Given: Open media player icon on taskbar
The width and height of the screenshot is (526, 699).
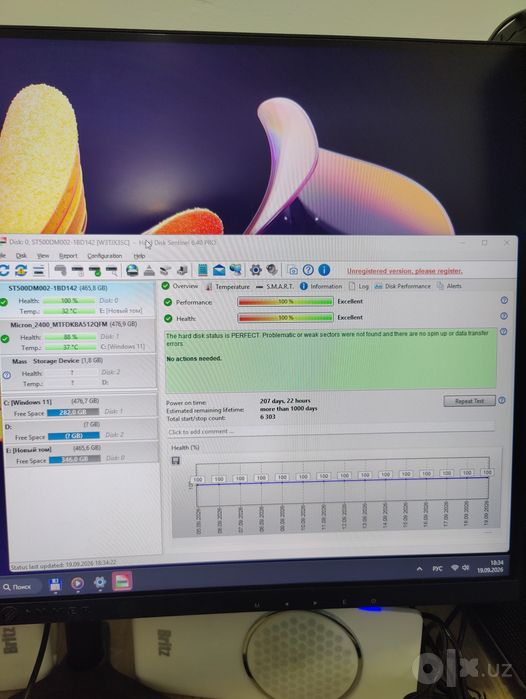Looking at the screenshot, I should click(78, 584).
